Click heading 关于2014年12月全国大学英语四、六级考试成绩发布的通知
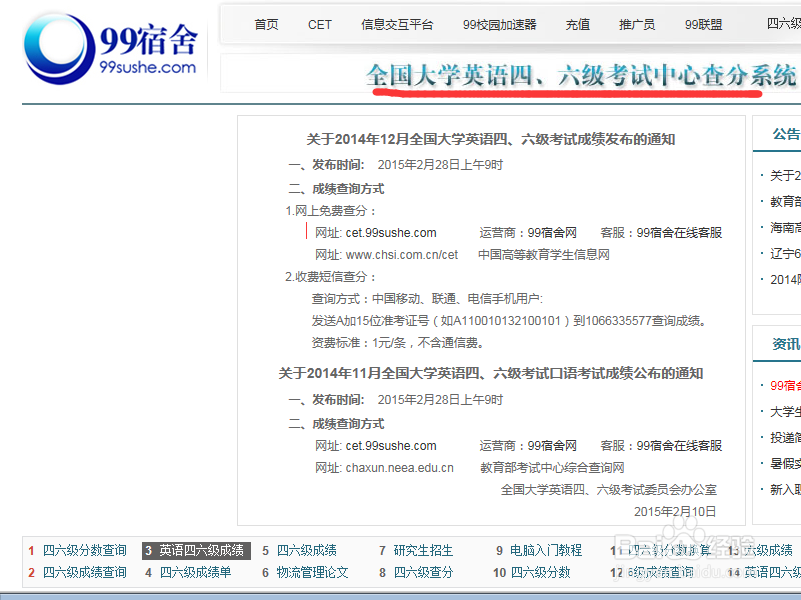 point(491,139)
